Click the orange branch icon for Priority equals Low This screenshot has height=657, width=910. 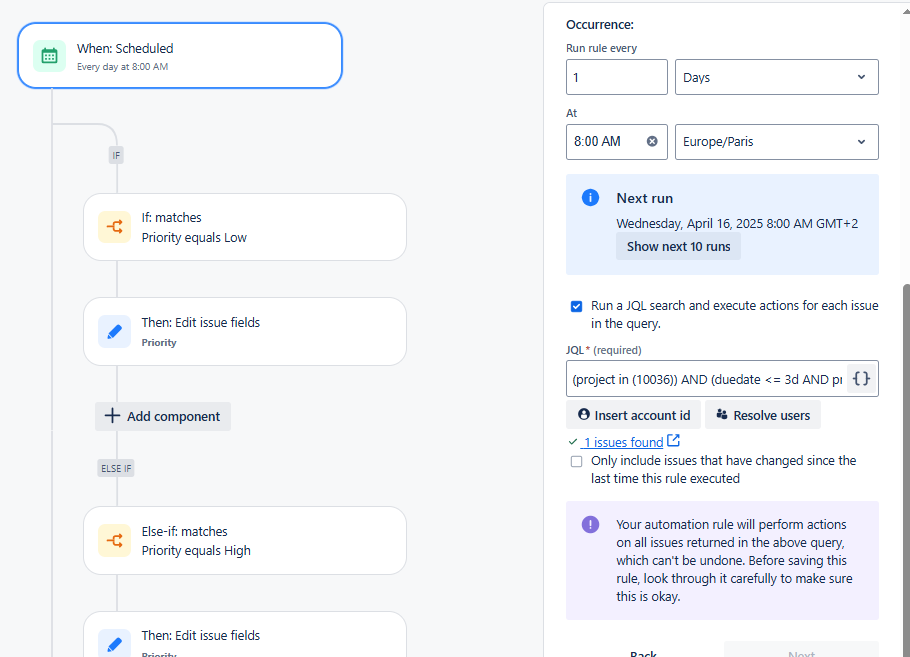pyautogui.click(x=114, y=227)
